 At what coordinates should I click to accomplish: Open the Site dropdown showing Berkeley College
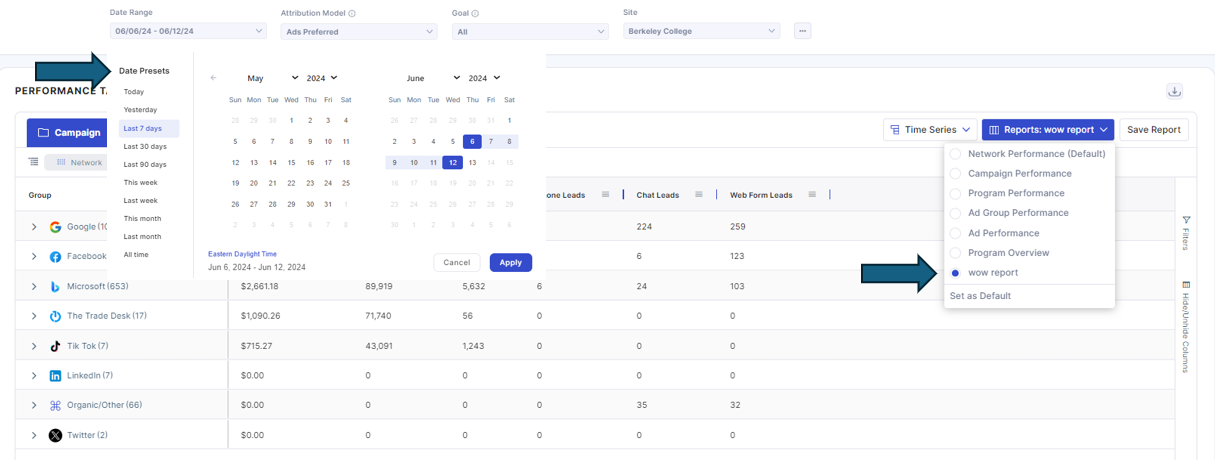point(701,31)
